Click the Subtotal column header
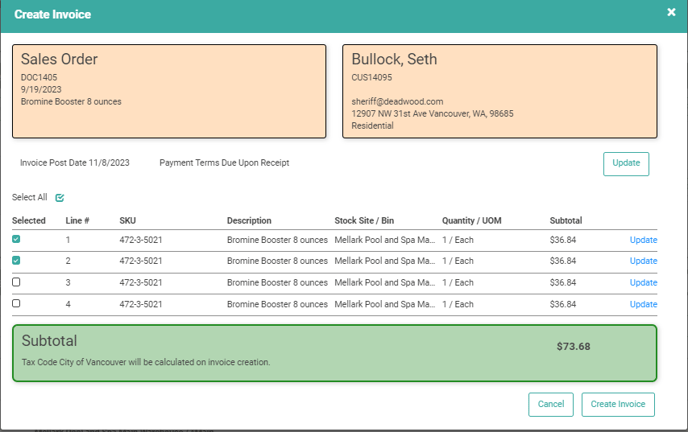This screenshot has width=688, height=432. 566,220
